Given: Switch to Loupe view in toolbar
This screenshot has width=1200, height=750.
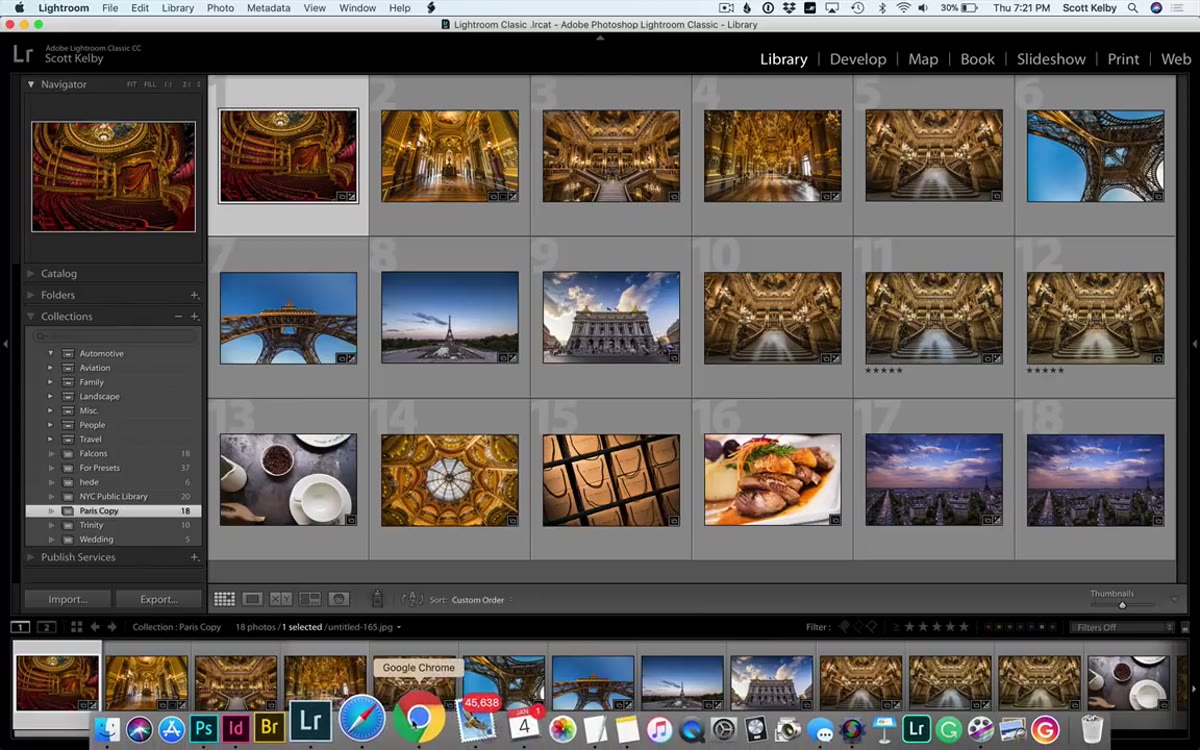Looking at the screenshot, I should (253, 599).
